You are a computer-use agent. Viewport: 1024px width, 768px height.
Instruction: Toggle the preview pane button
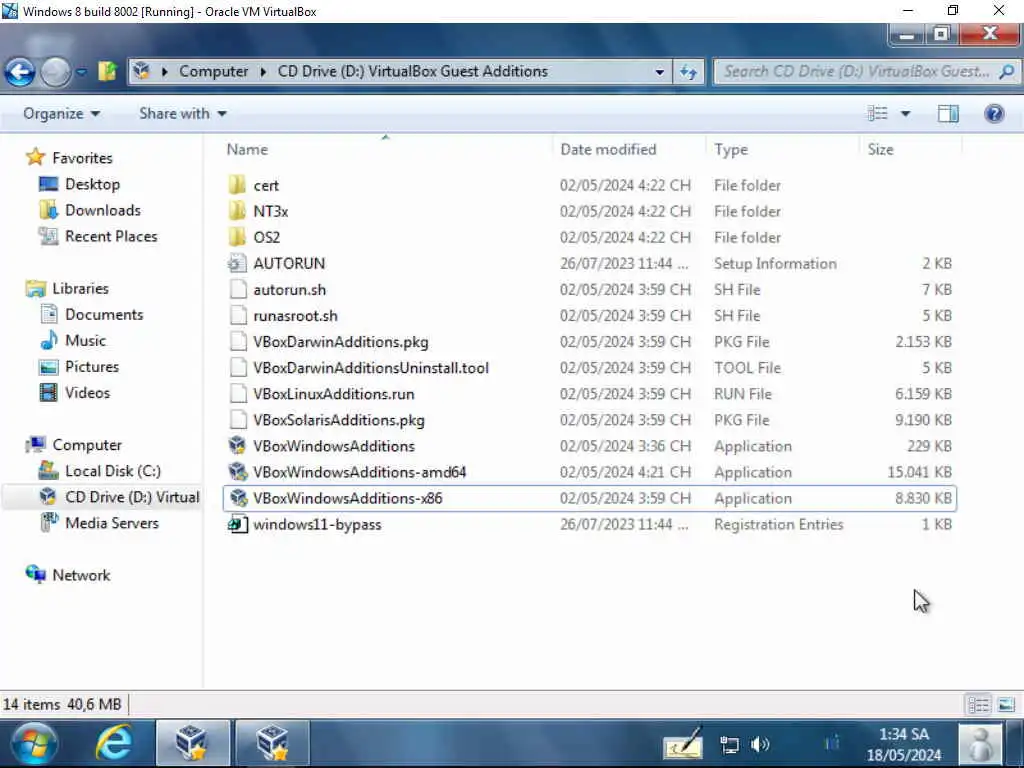point(948,114)
